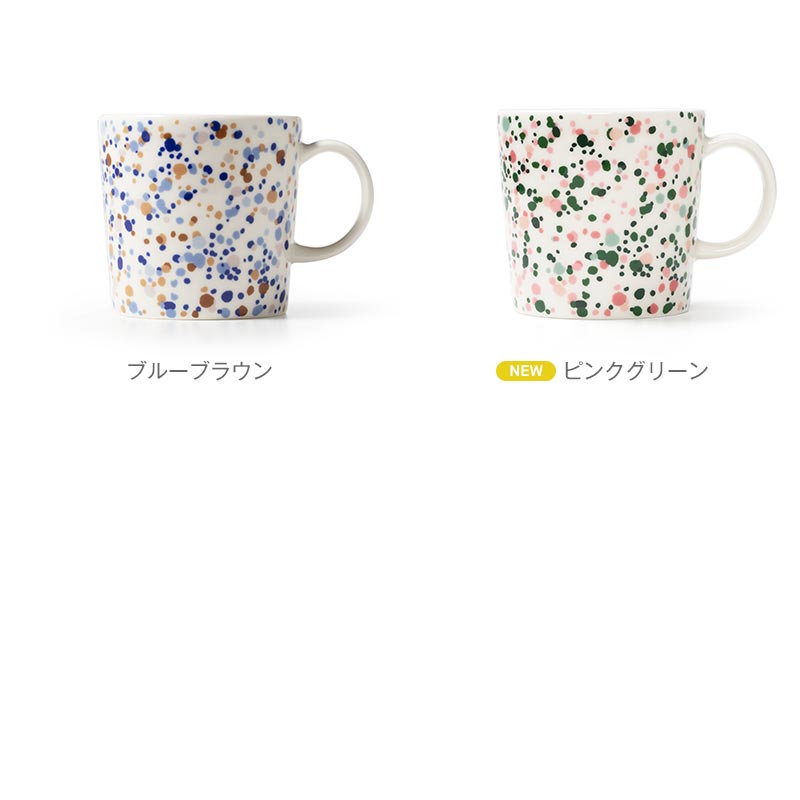Open the ブルーブラウン color label
The height and width of the screenshot is (800, 800).
click(199, 371)
